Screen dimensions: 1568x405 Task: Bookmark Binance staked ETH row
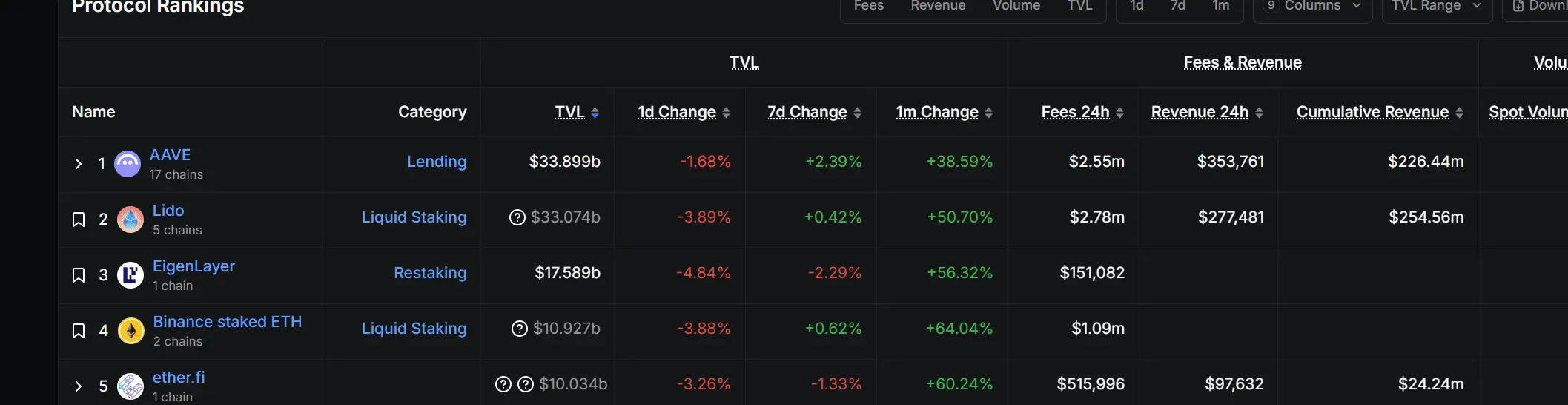pyautogui.click(x=79, y=331)
